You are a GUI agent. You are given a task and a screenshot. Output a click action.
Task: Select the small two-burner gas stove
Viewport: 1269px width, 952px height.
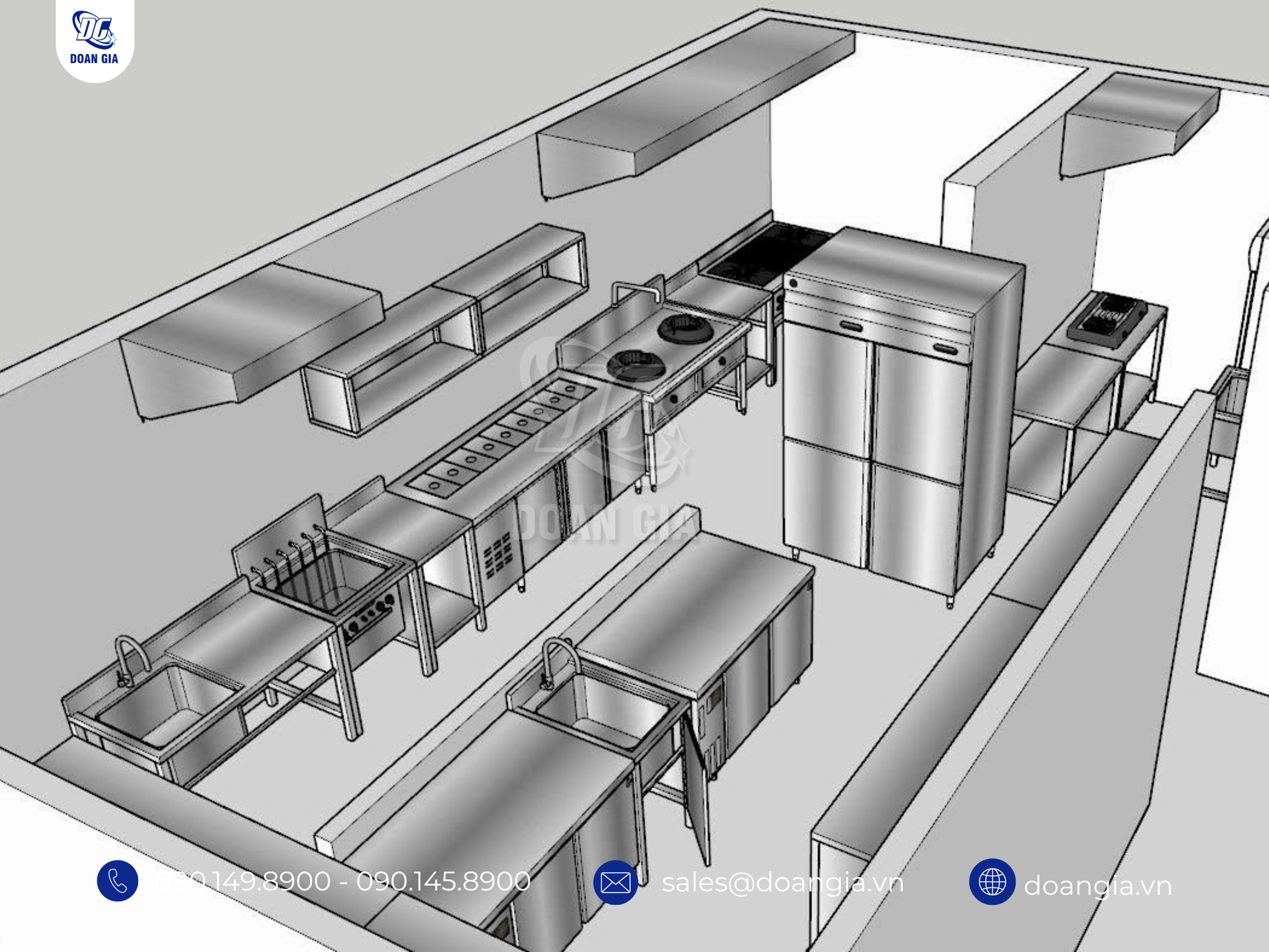tap(1107, 318)
